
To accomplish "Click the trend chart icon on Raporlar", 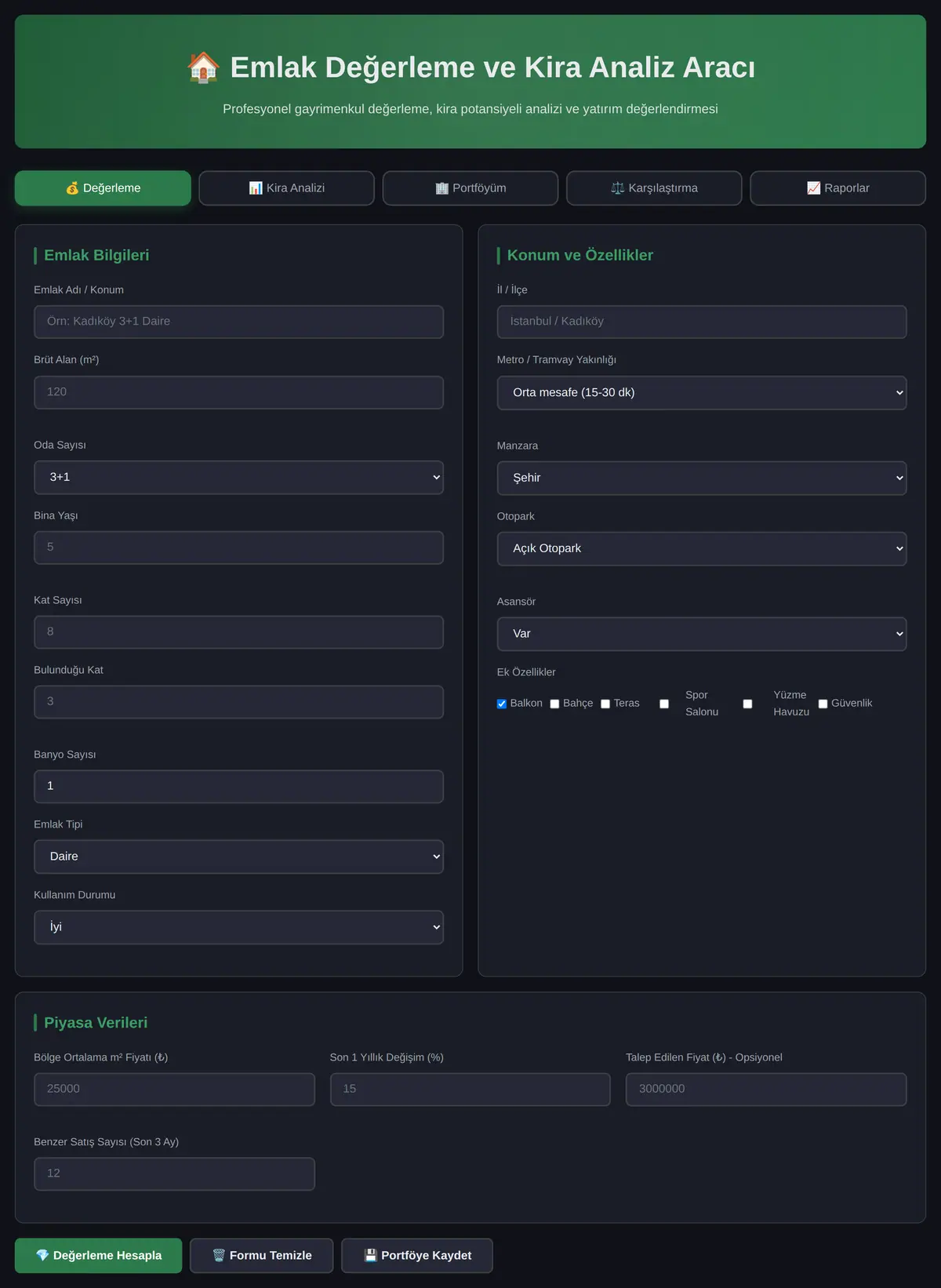I will pos(814,188).
